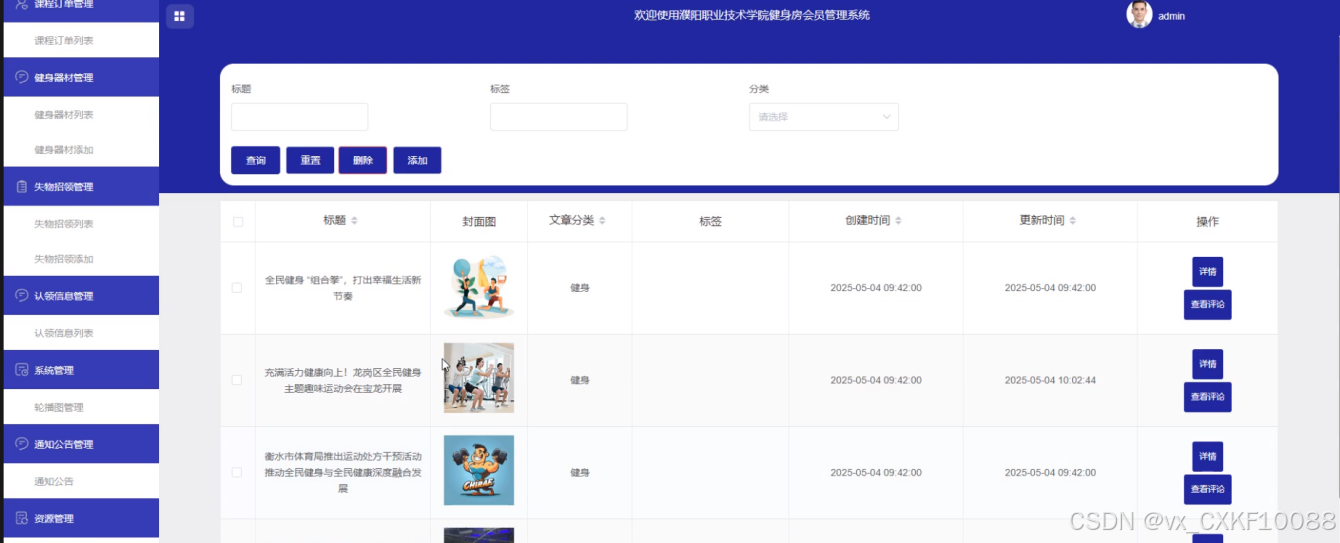Expand the 健身器材管理 menu group
1340x543 pixels.
(80, 77)
